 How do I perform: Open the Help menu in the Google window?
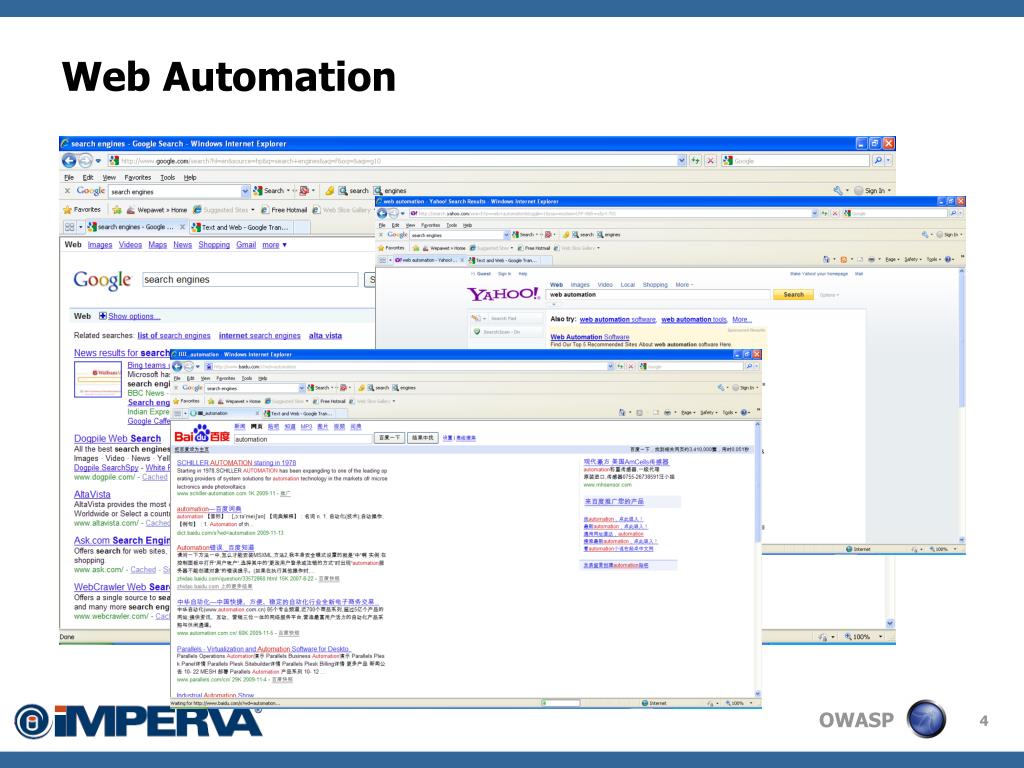[x=190, y=178]
